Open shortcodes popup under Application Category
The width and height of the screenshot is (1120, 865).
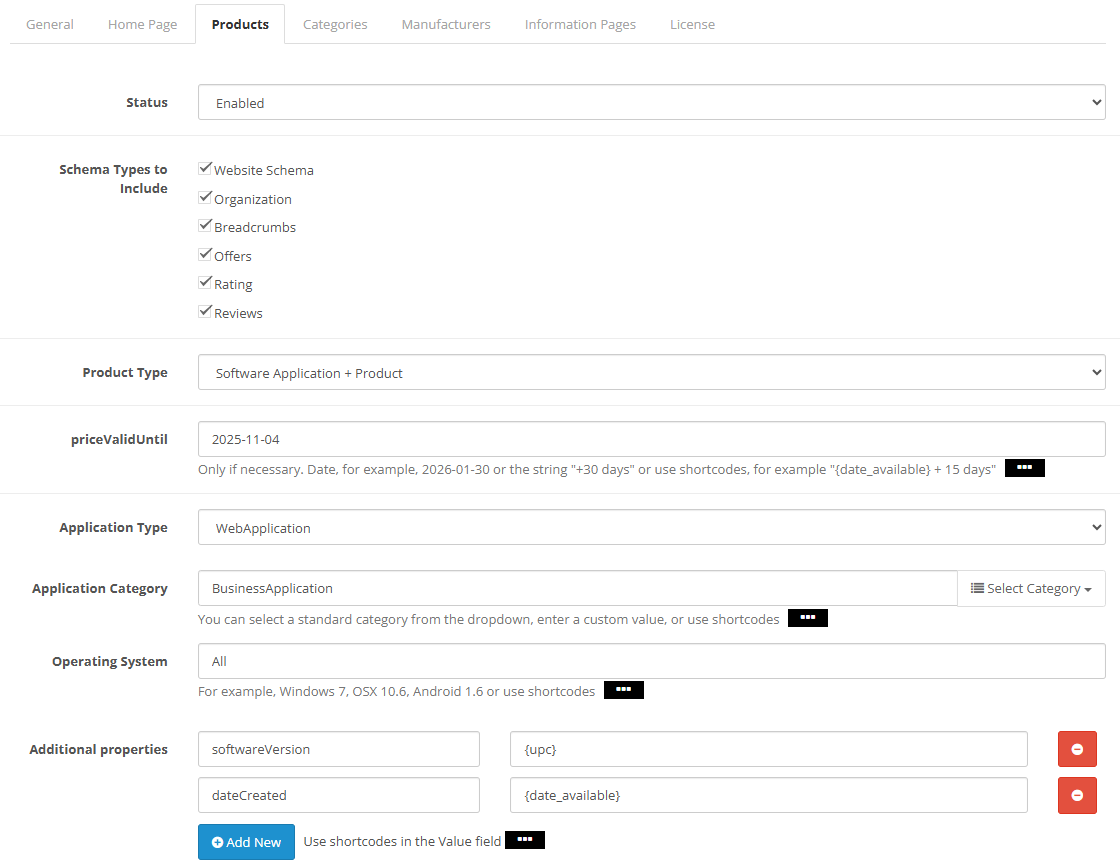(x=807, y=619)
